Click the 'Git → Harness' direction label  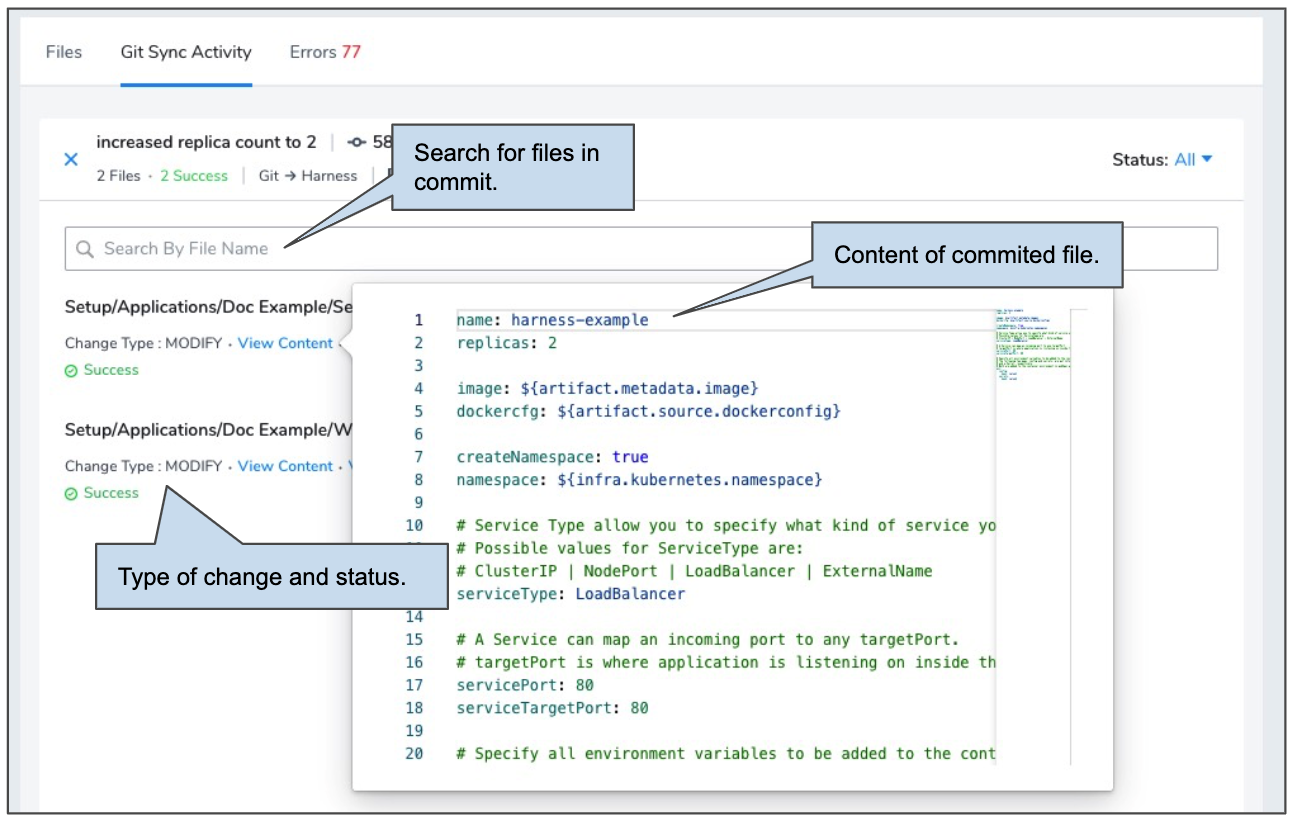pos(308,176)
